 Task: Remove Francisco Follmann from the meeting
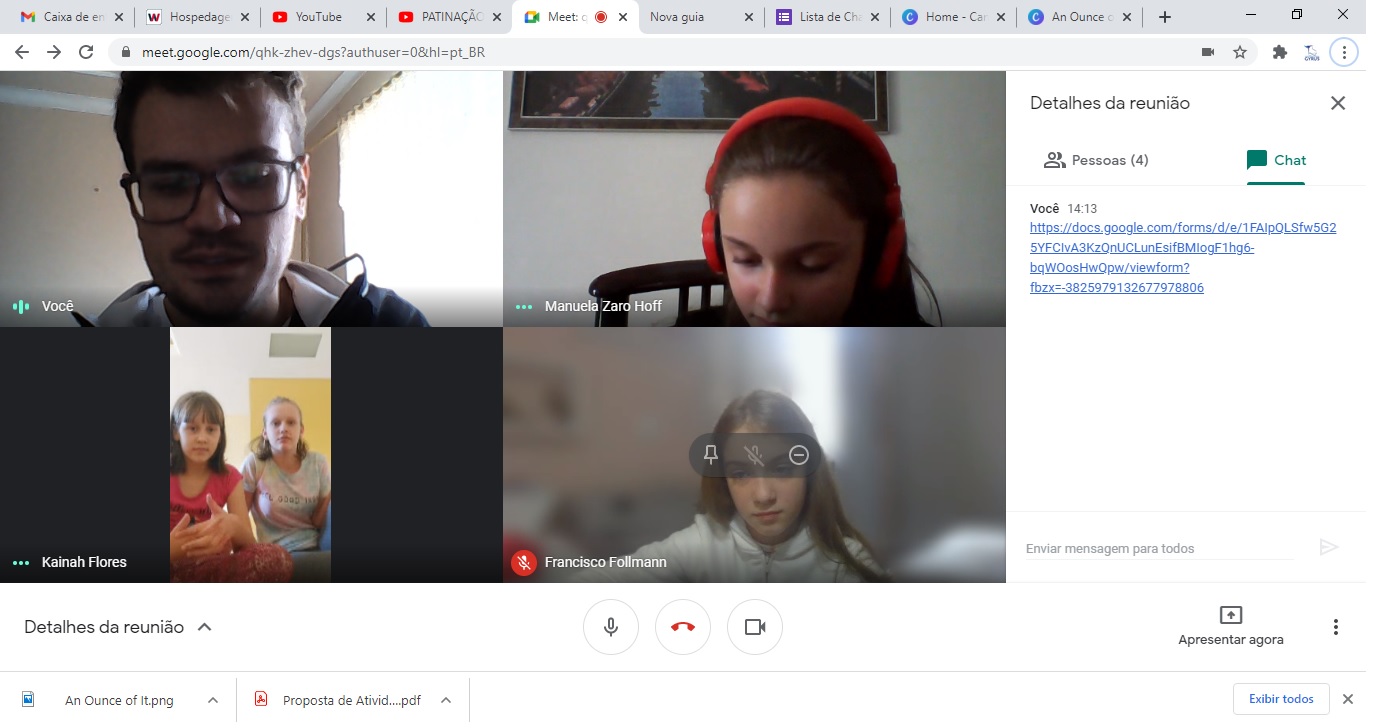(x=797, y=455)
